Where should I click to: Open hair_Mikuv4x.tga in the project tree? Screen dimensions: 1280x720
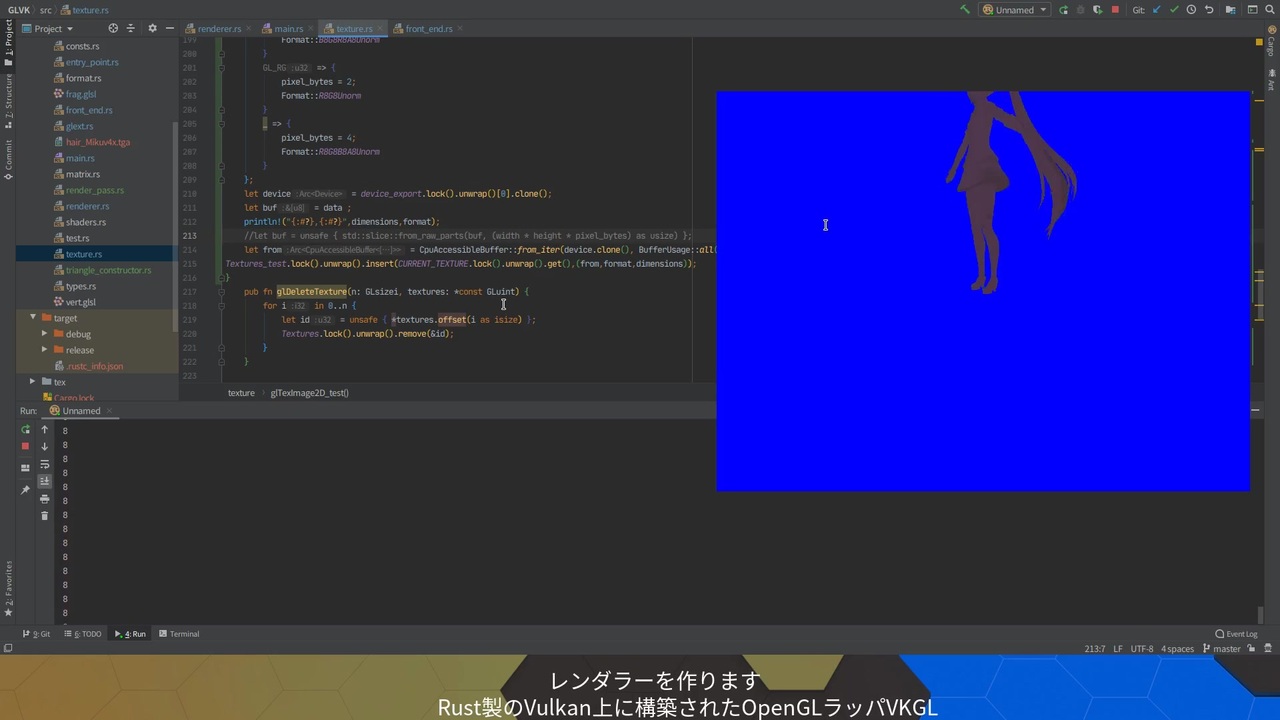[x=97, y=142]
